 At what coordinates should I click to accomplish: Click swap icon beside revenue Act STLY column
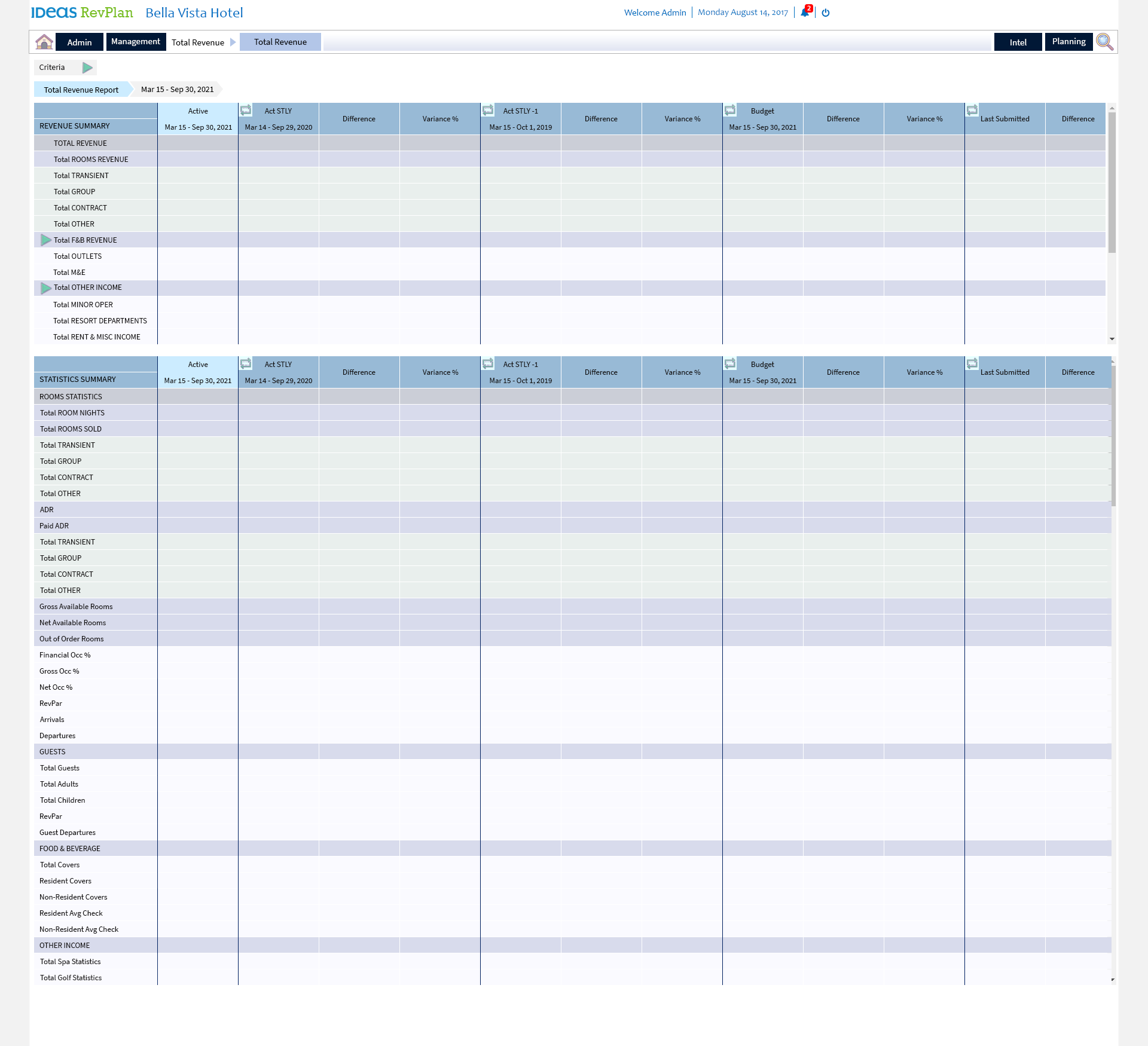[x=246, y=110]
